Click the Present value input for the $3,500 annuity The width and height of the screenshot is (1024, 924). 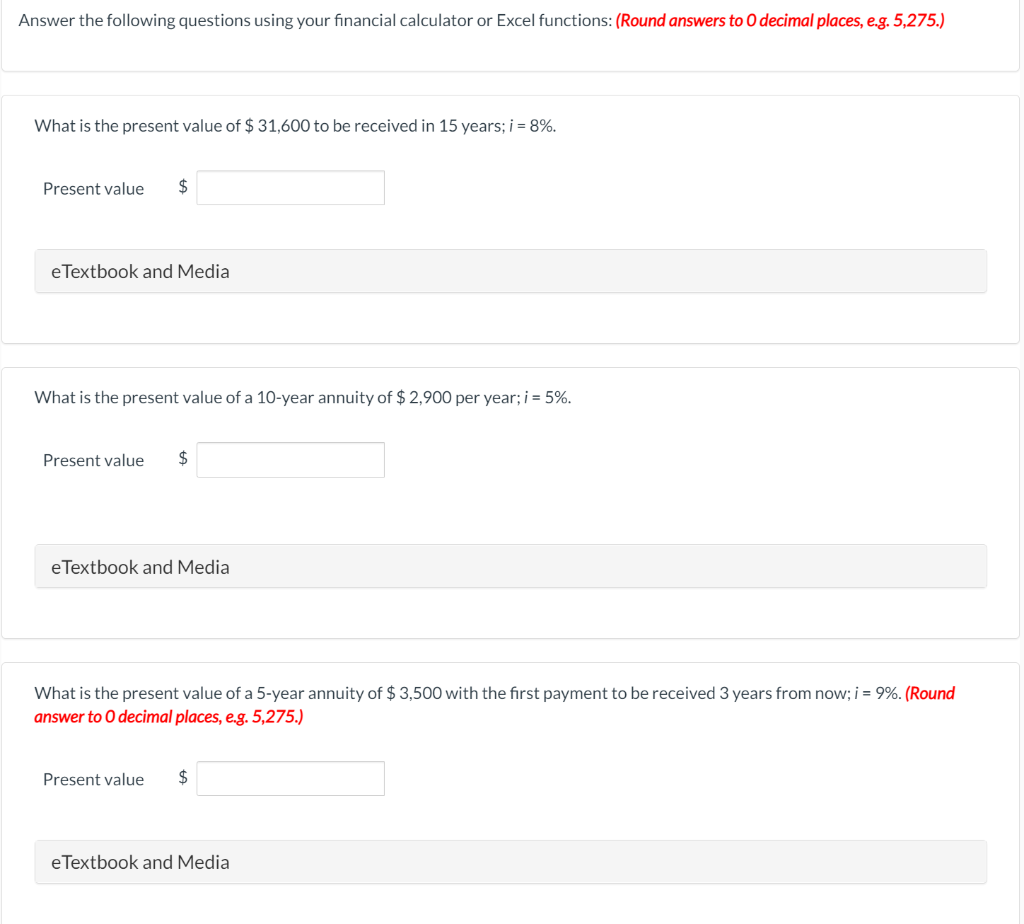tap(290, 778)
